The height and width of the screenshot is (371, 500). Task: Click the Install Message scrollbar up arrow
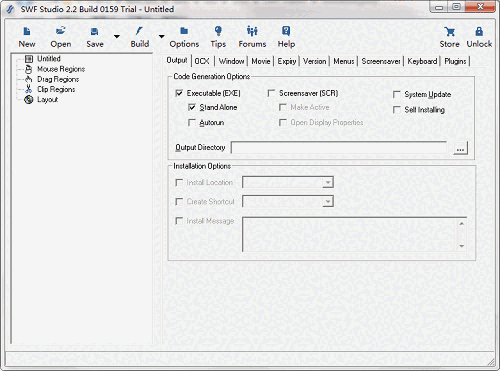tap(462, 223)
